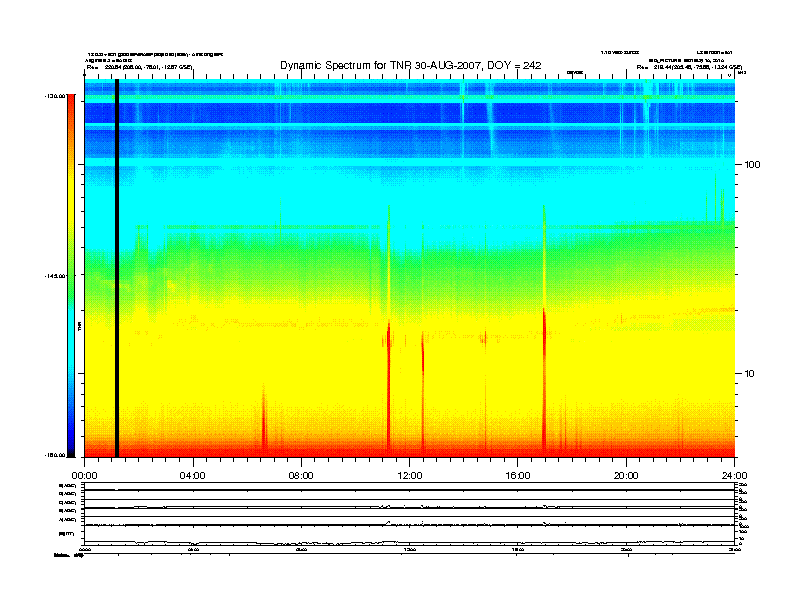Viewport: 792px width, 612px height.
Task: Click the 12:00 time axis label
Action: (x=410, y=476)
